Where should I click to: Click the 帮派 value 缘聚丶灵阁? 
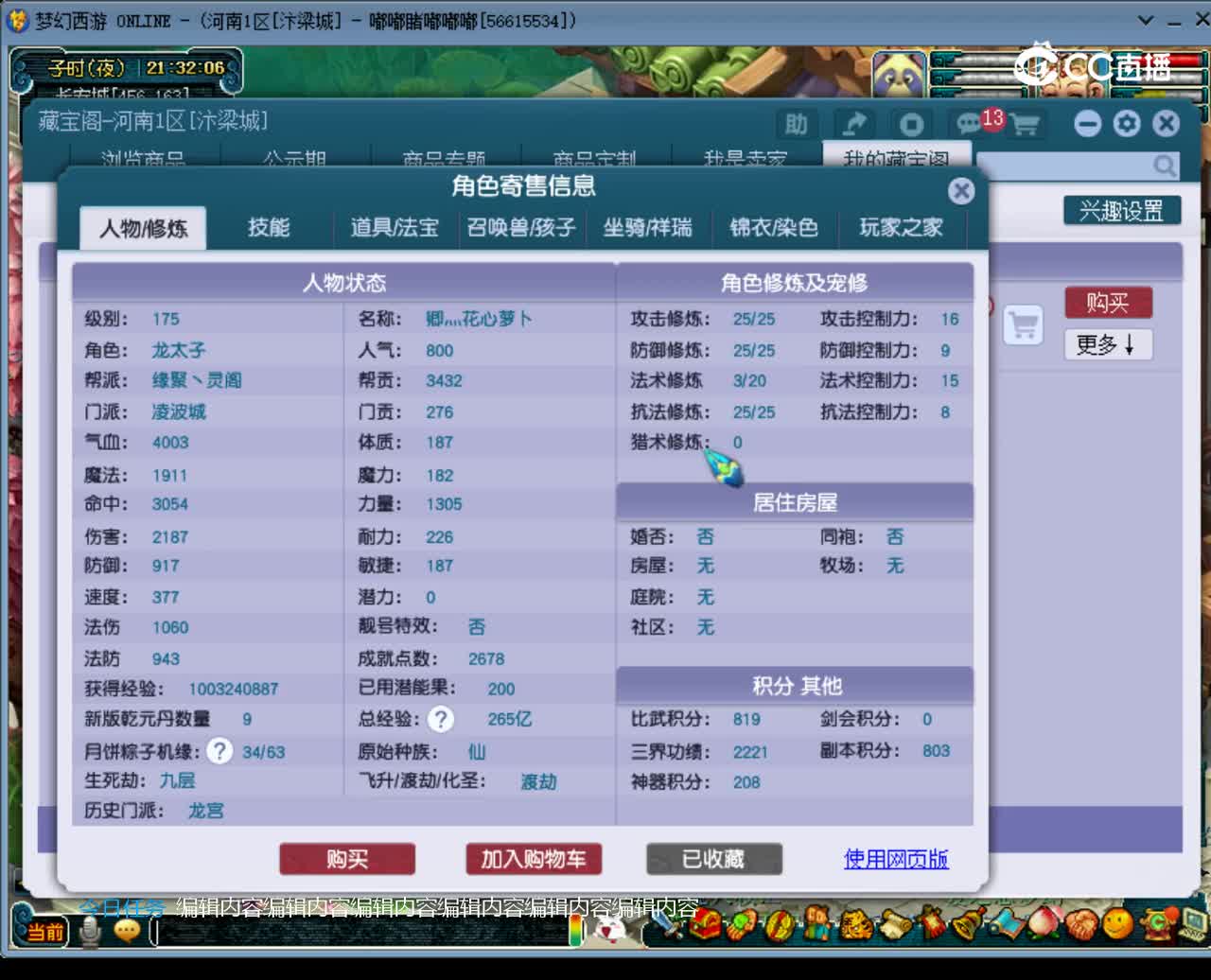pos(197,380)
